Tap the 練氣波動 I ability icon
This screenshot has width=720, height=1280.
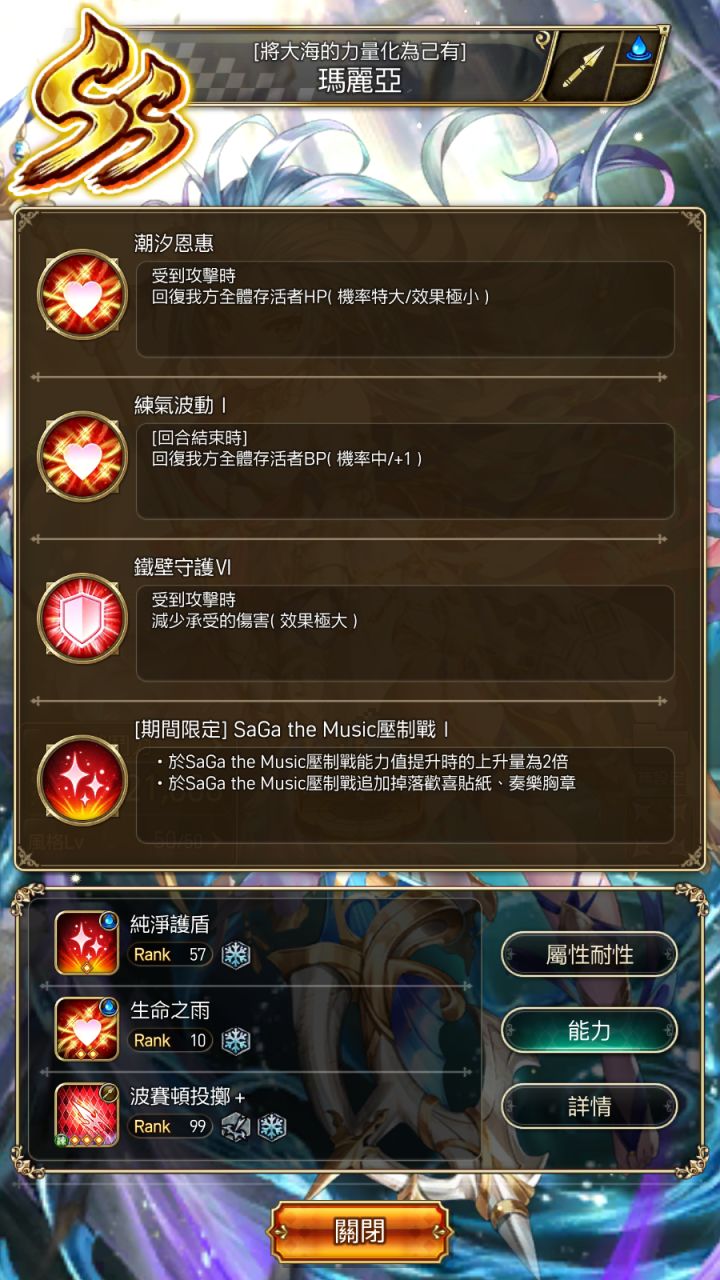82,457
